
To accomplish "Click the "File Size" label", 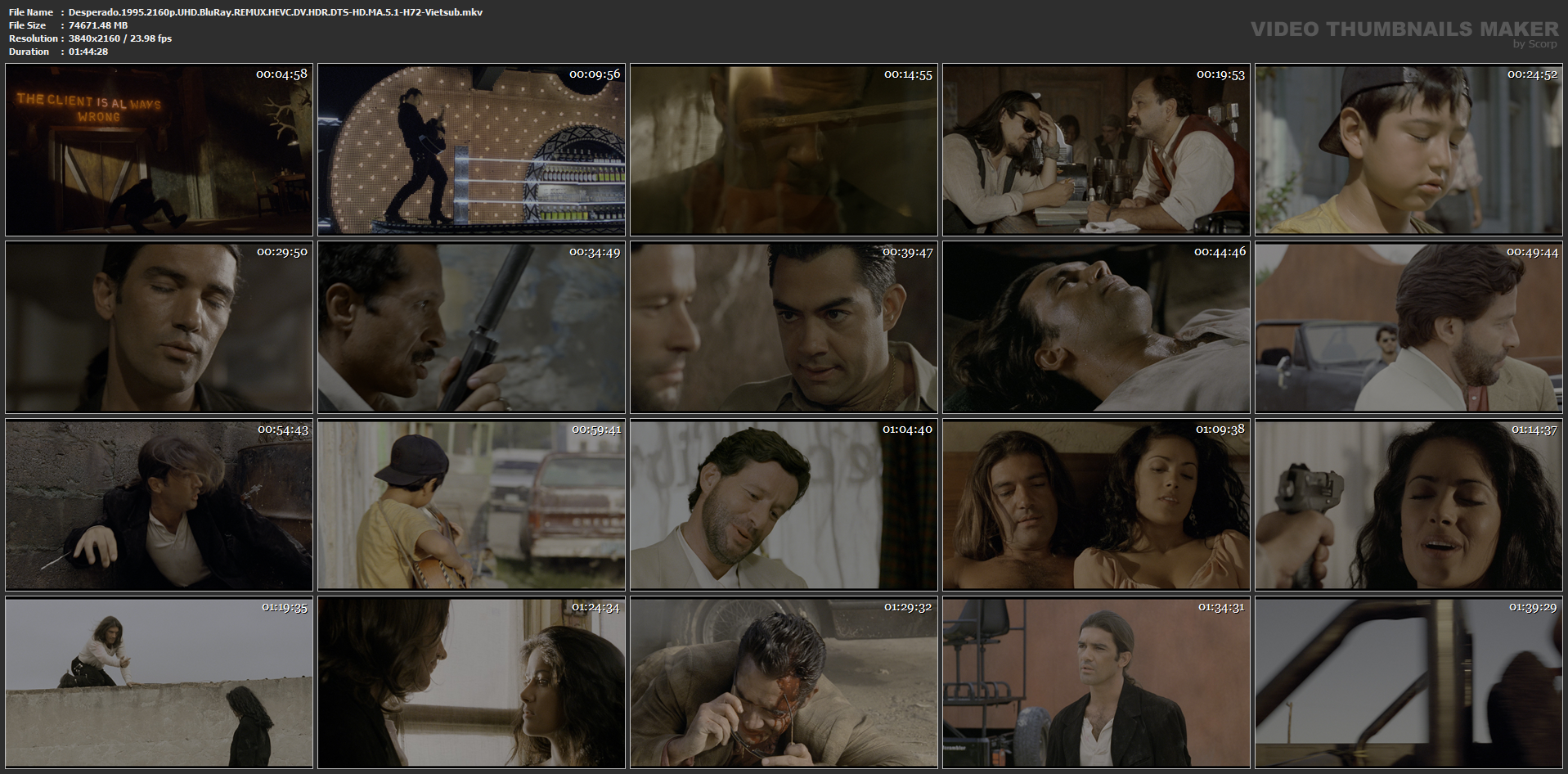I will pyautogui.click(x=28, y=25).
